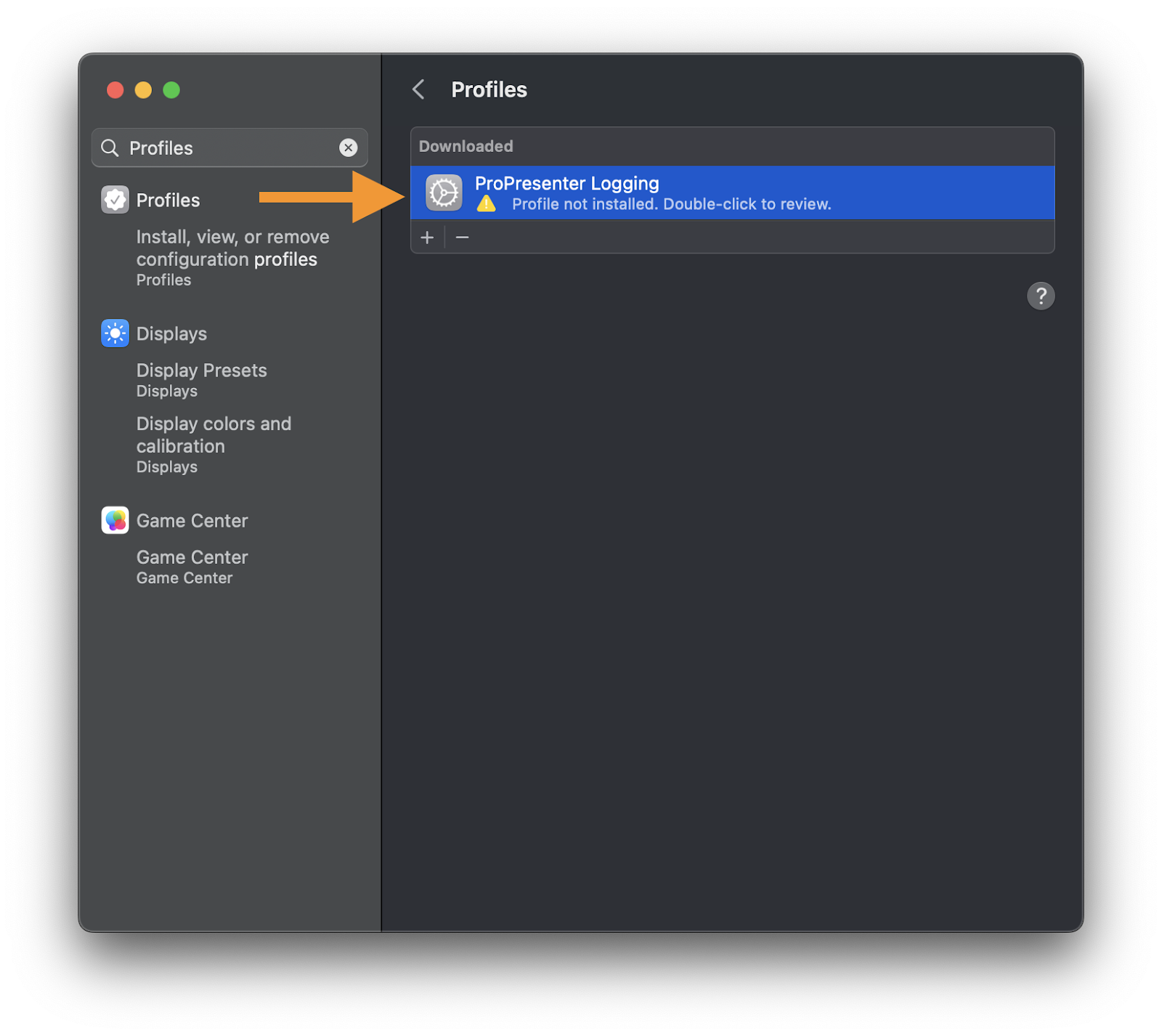Click the colorful Game Center icon
The height and width of the screenshot is (1036, 1162).
115,520
